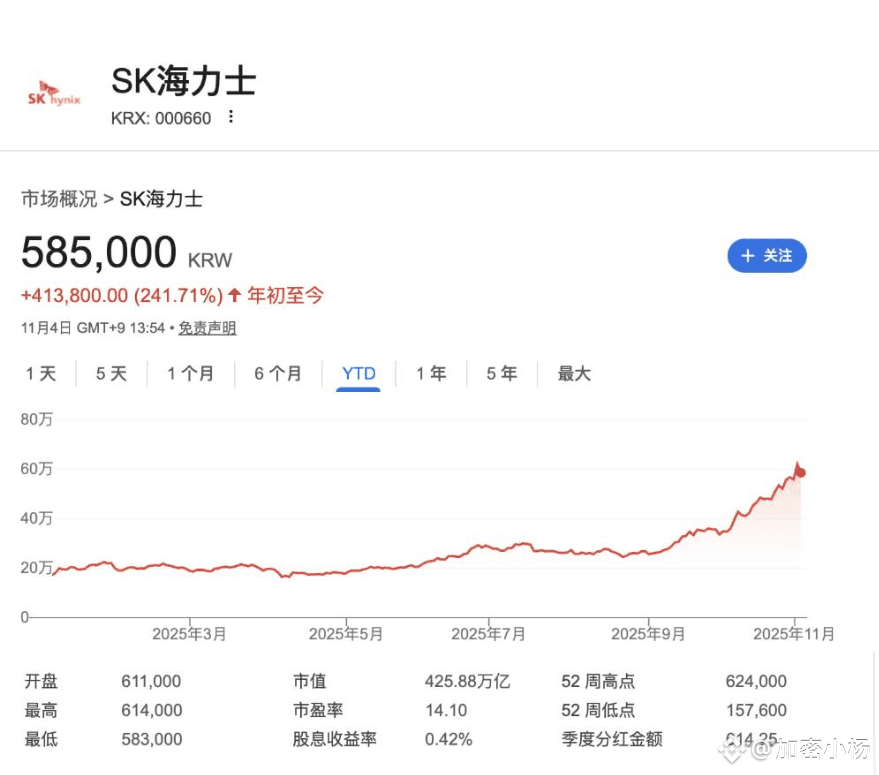Click the YTD range tab
This screenshot has height=775, width=879.
pos(358,374)
